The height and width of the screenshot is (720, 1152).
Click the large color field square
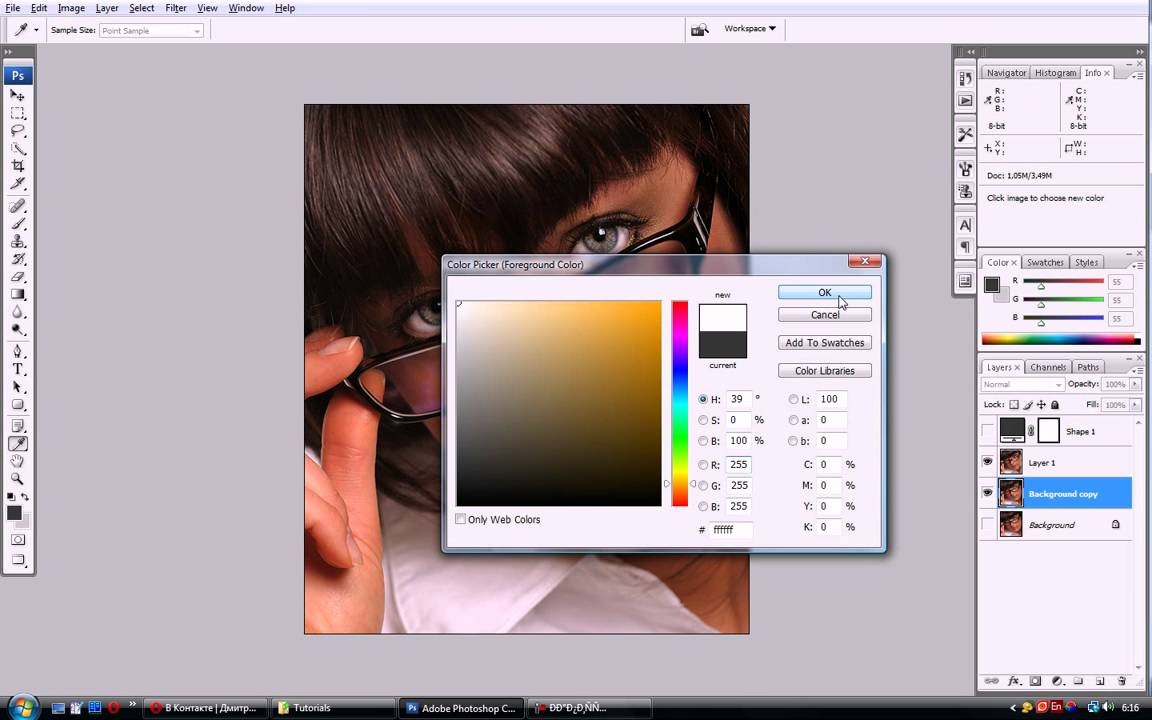coord(558,403)
